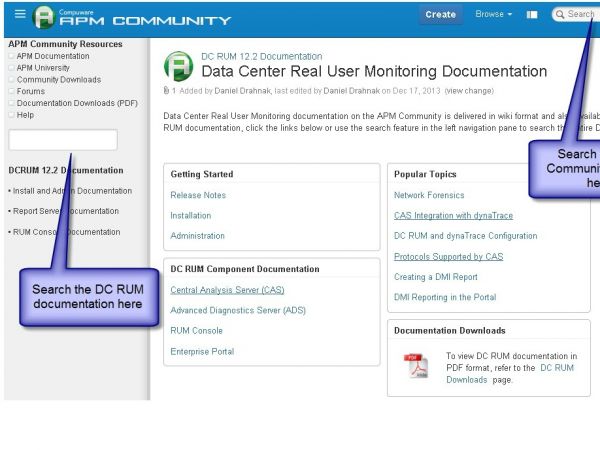Click the DC RUM documentation search field
Viewport: 600px width, 450px height.
(62, 140)
